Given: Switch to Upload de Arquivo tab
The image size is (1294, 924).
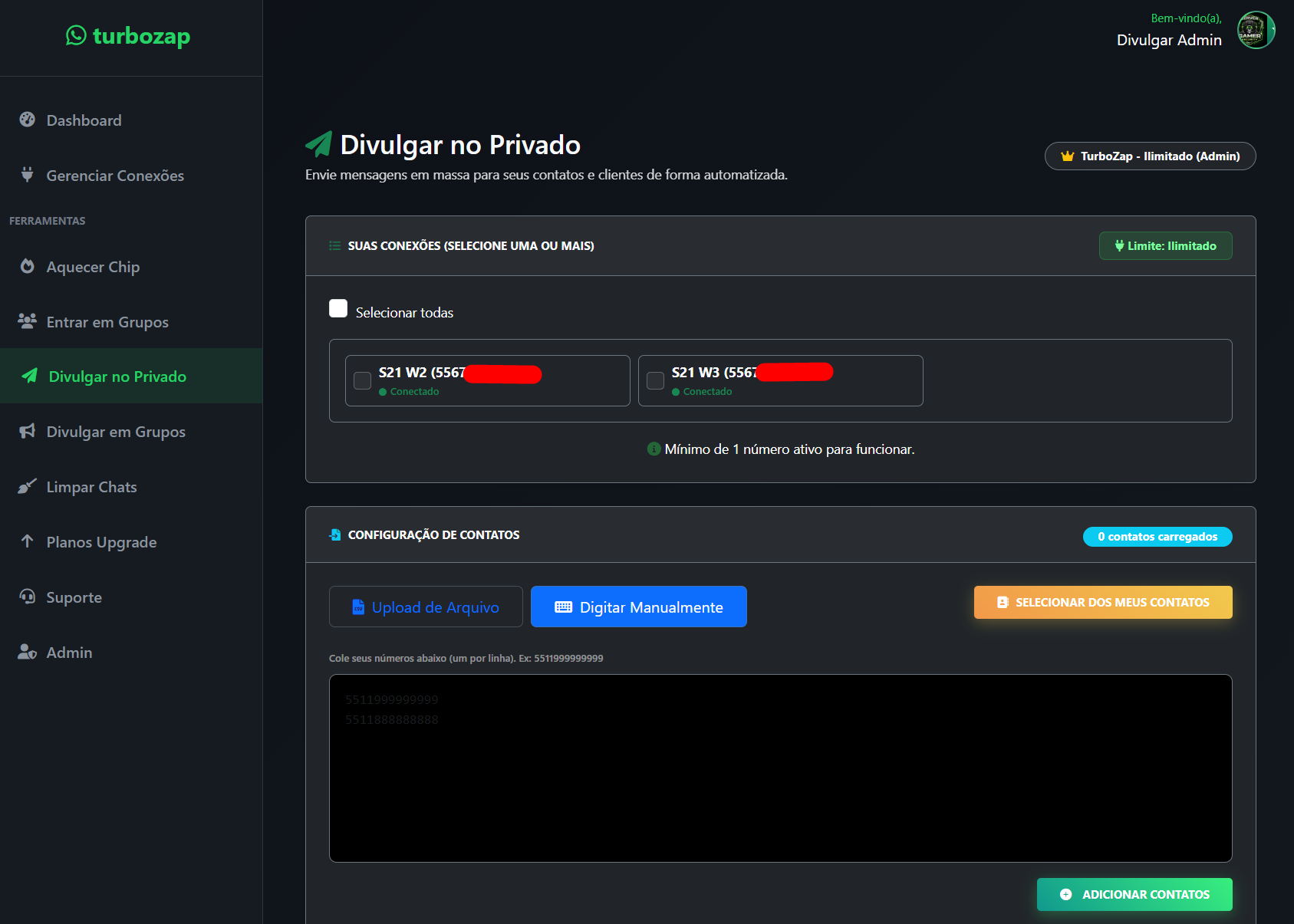Looking at the screenshot, I should pos(426,607).
